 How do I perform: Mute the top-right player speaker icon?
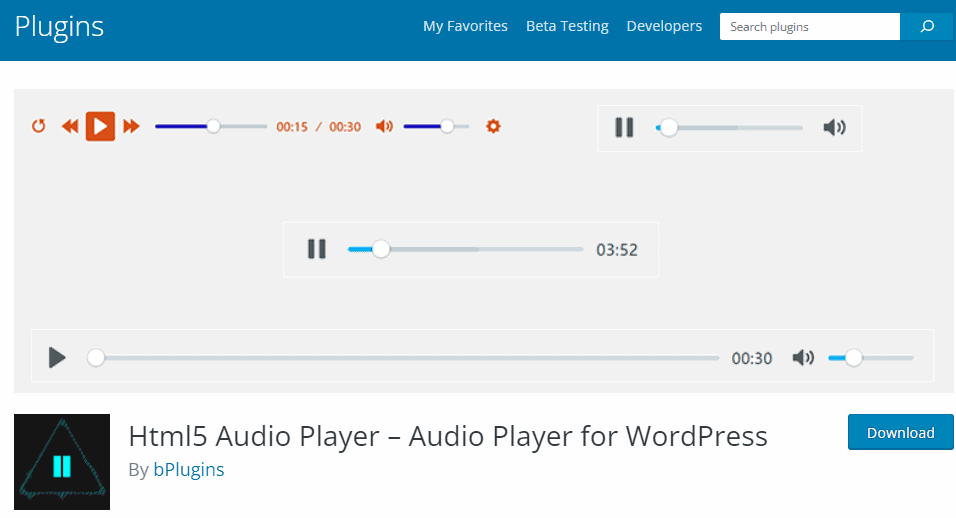point(834,128)
